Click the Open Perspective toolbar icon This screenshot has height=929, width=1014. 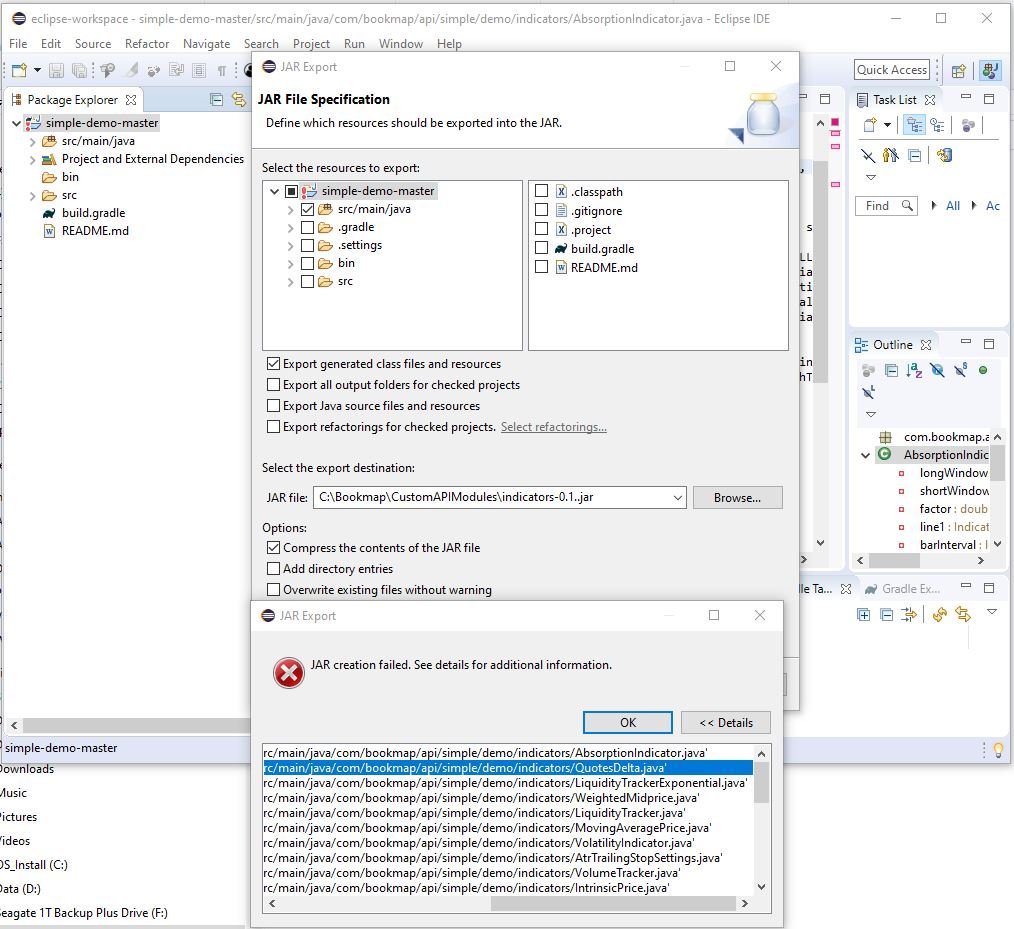pos(958,70)
